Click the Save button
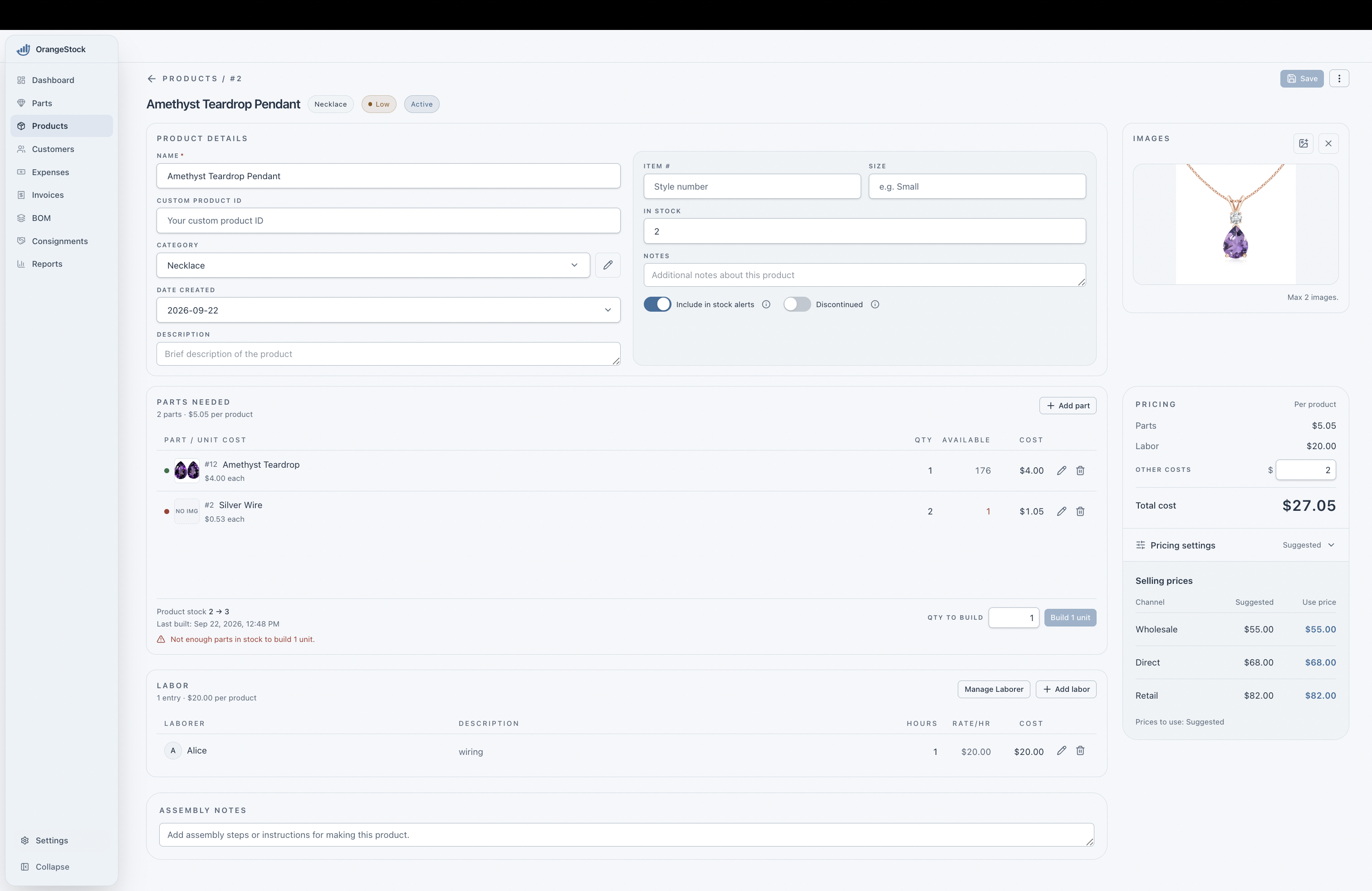 coord(1302,78)
